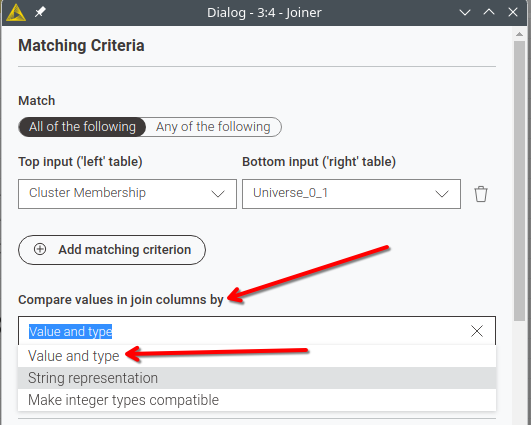Open the Cluster Membership left table dropdown
This screenshot has width=531, height=425.
(x=127, y=194)
